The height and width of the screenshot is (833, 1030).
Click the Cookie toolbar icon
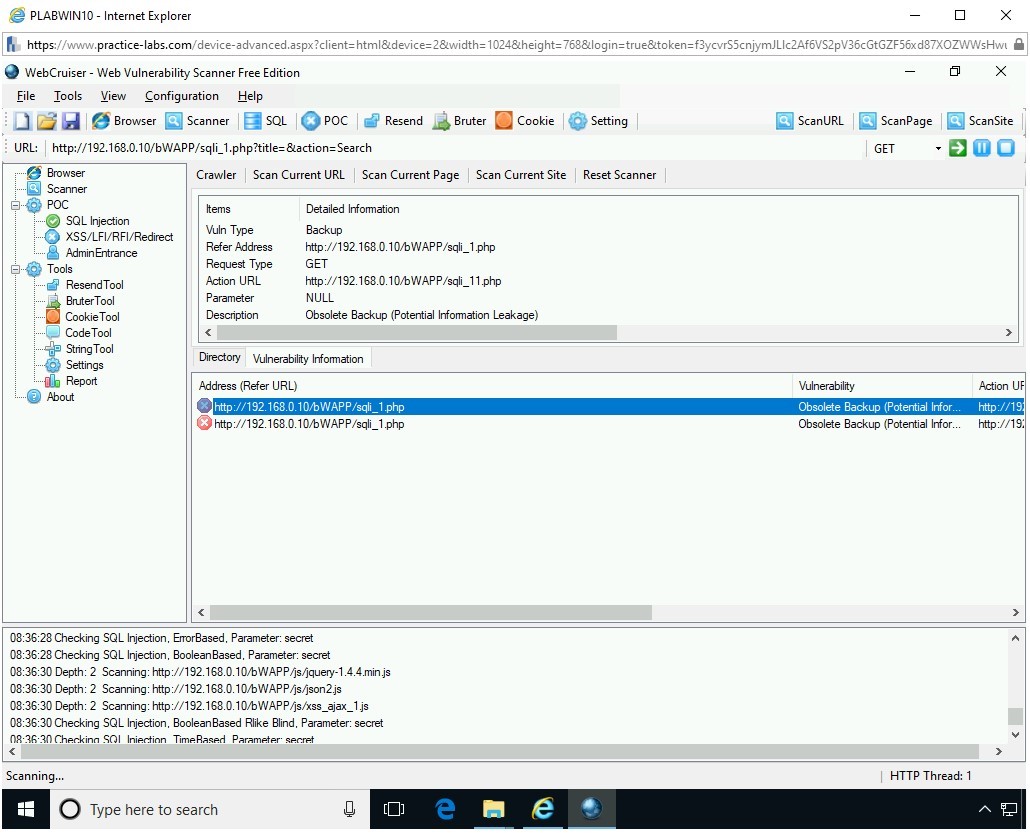click(x=525, y=121)
